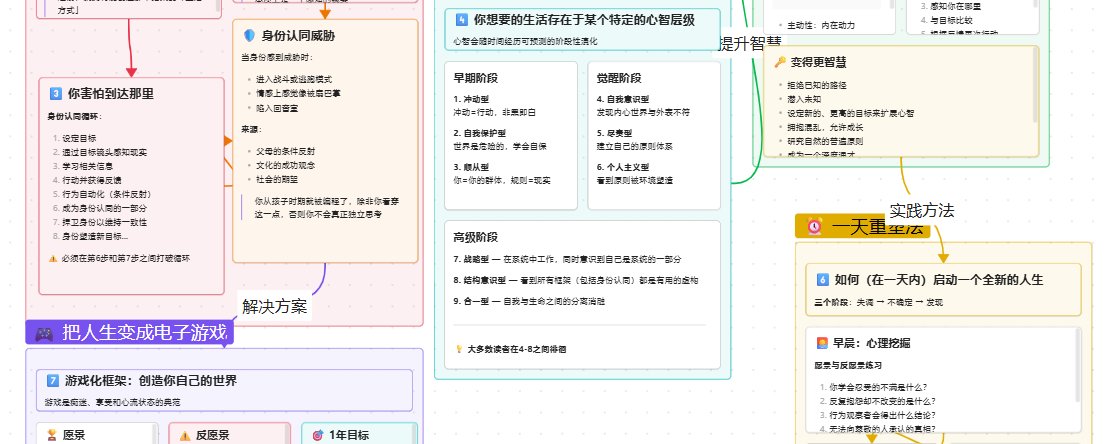The image size is (1110, 444).
Task: Click stage entry 3. 顺从型
Action: (471, 167)
